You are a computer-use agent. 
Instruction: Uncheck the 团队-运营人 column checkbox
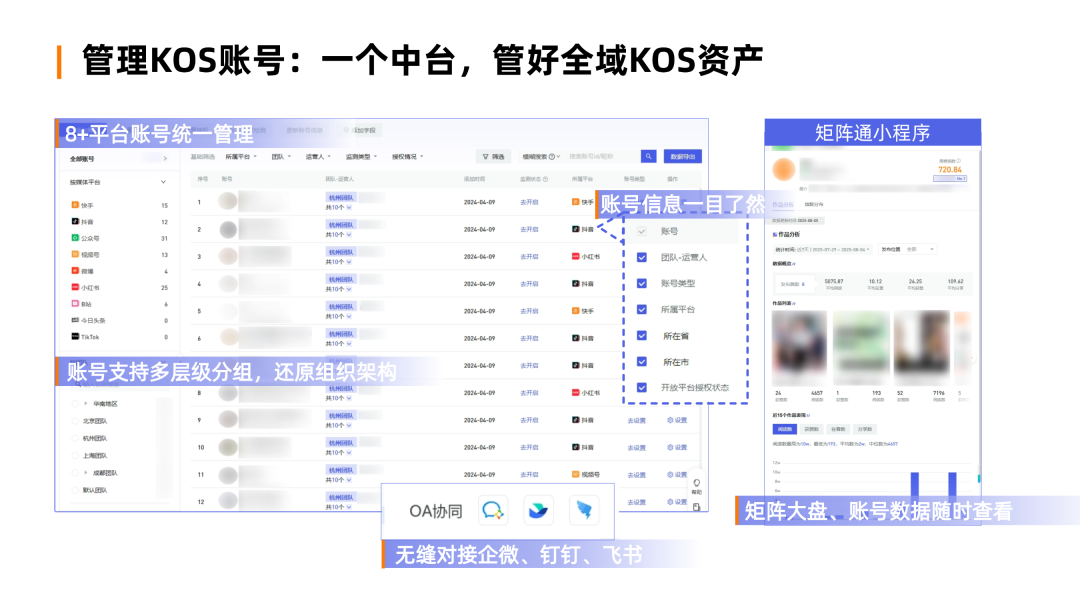[x=642, y=257]
